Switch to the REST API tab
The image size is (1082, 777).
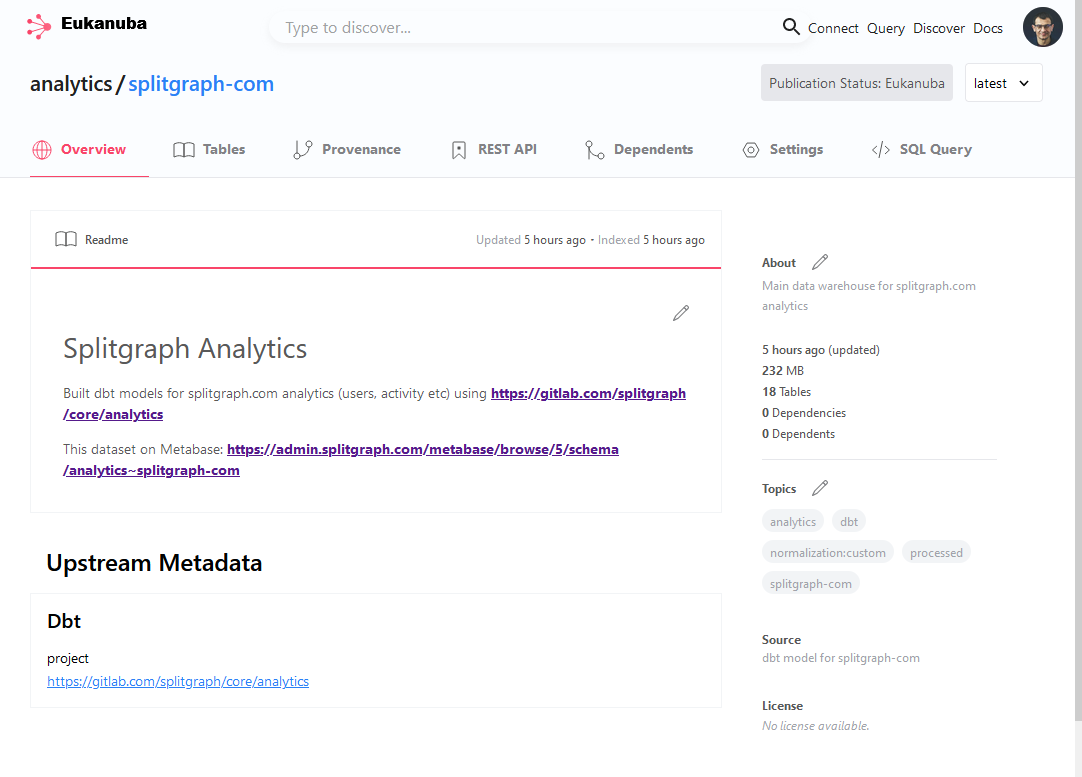coord(494,150)
